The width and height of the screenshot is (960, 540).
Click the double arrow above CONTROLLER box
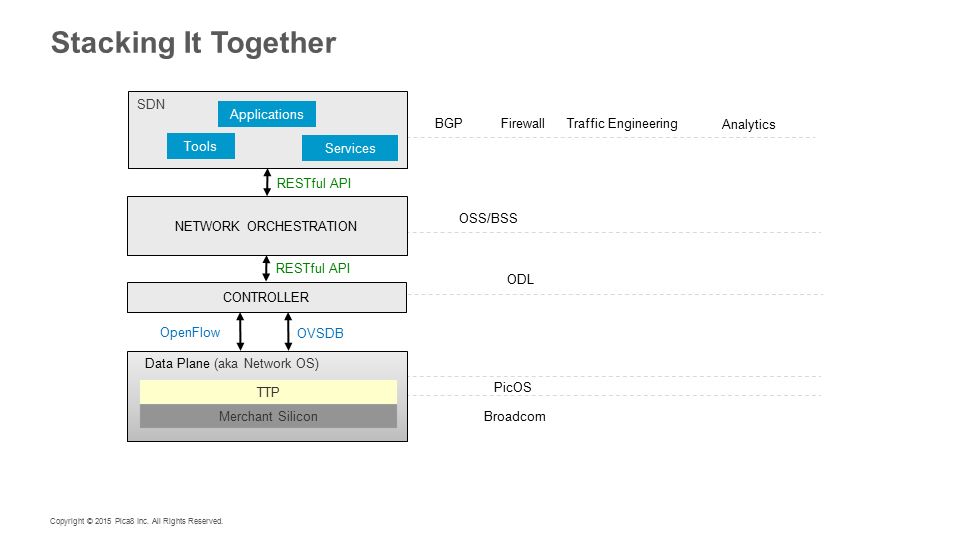(266, 268)
